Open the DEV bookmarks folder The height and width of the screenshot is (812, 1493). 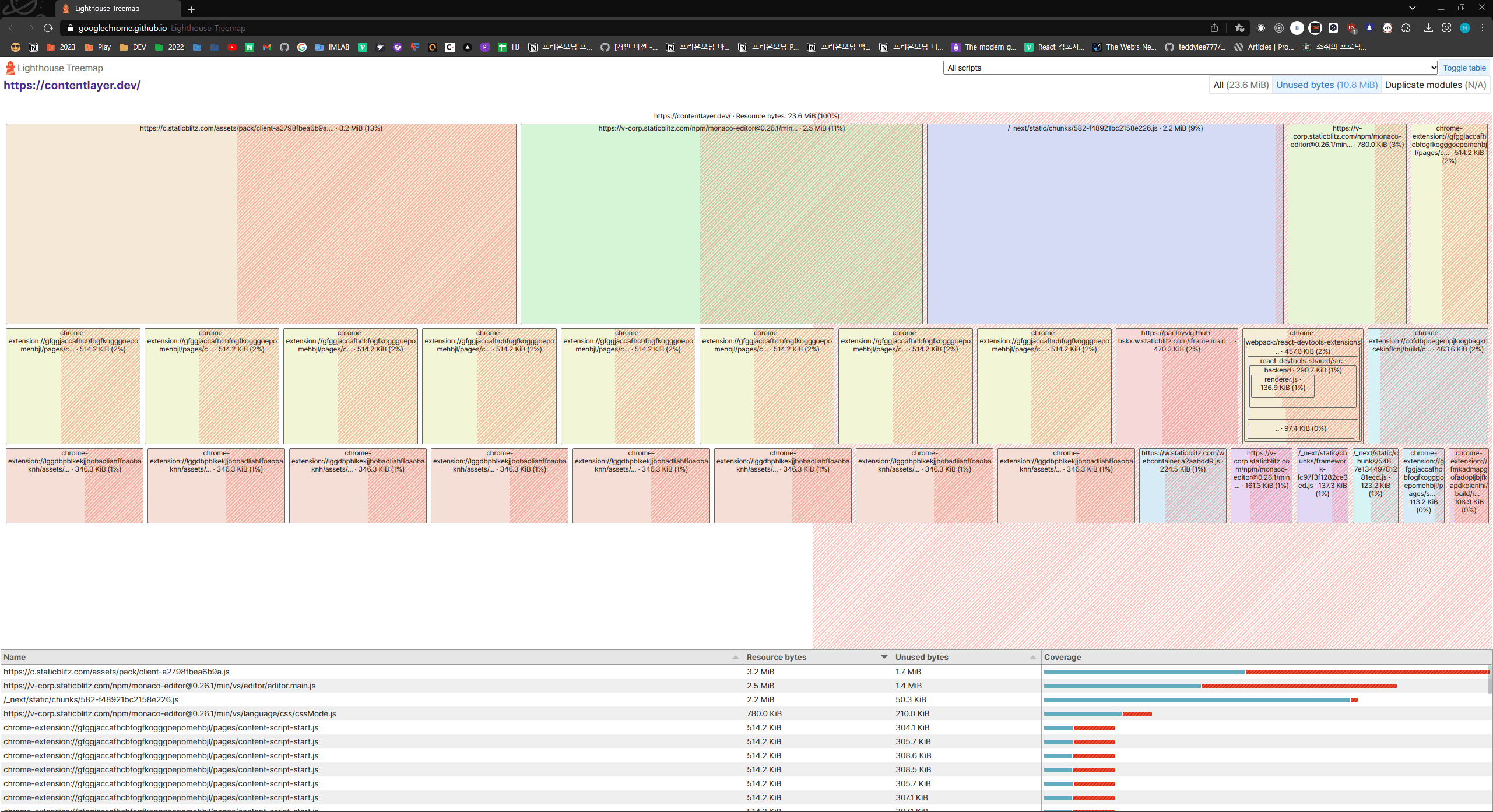click(132, 47)
